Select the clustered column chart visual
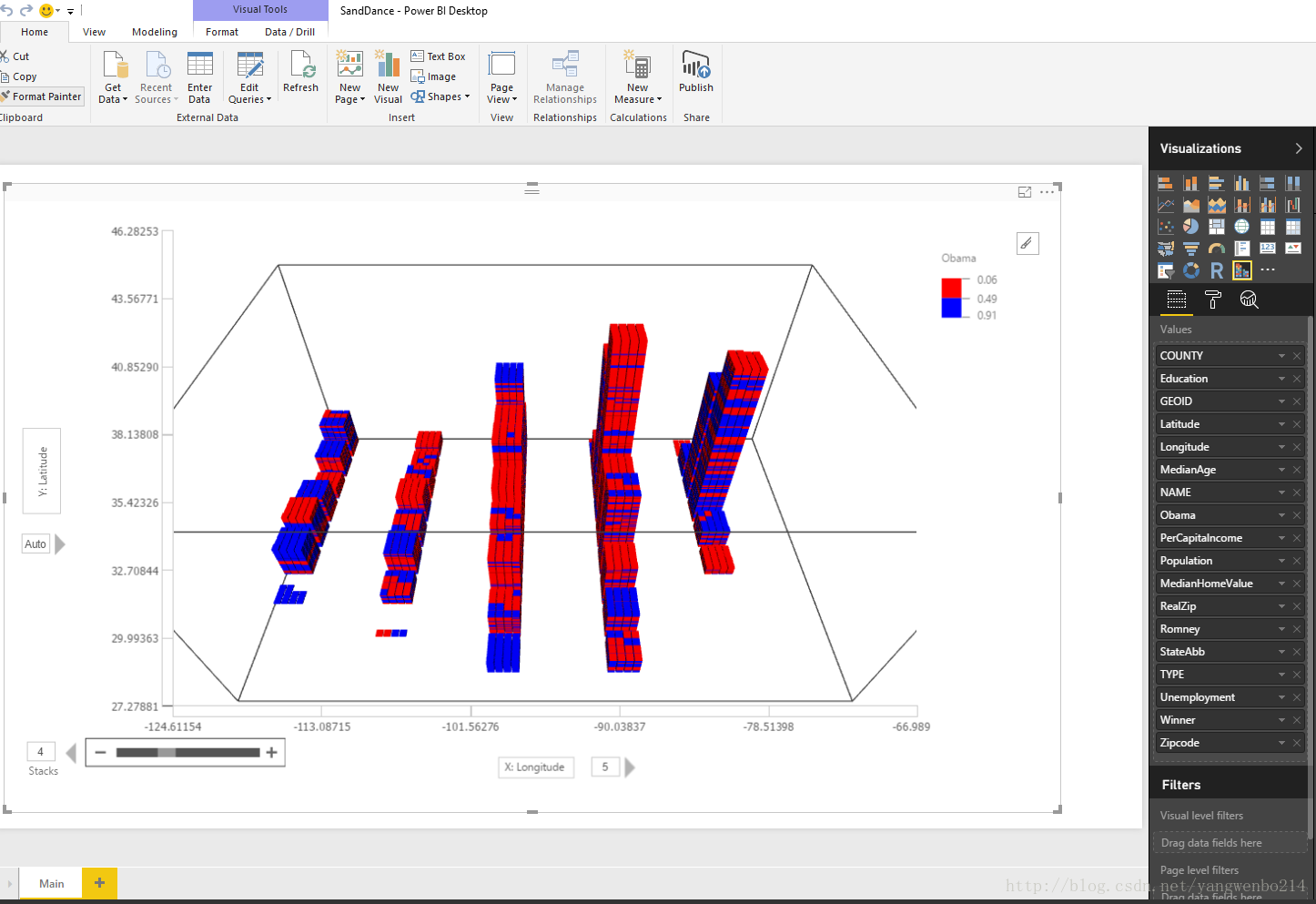Image resolution: width=1316 pixels, height=904 pixels. (1241, 183)
